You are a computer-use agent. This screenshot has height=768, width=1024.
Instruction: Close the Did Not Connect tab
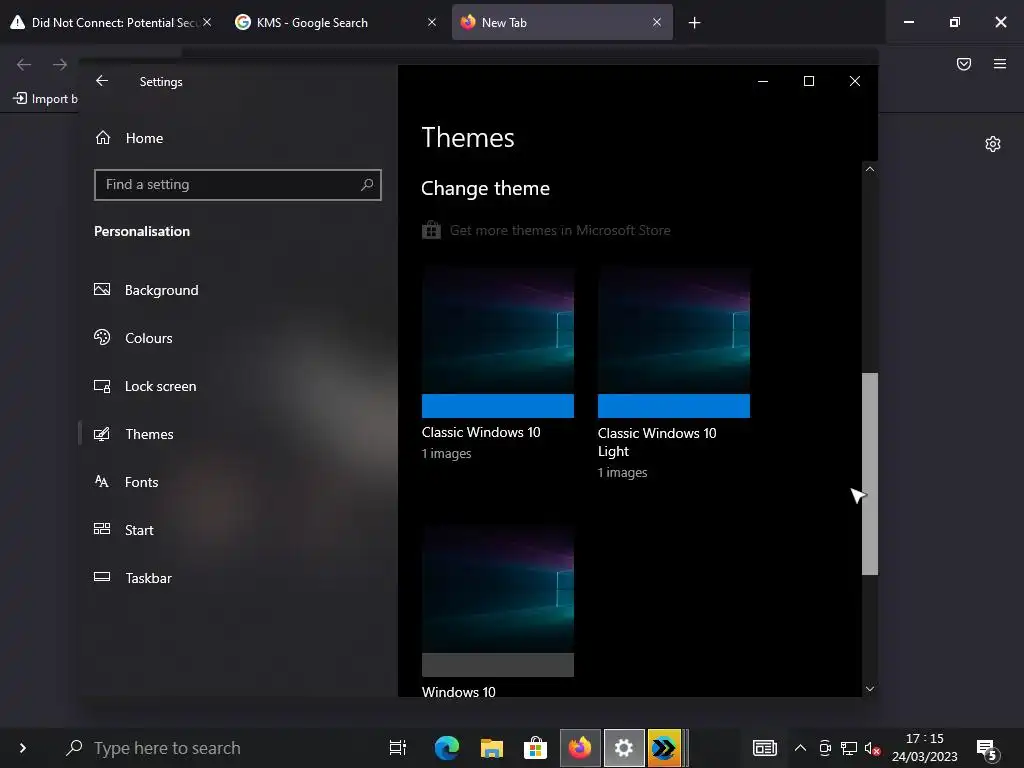pyautogui.click(x=207, y=23)
